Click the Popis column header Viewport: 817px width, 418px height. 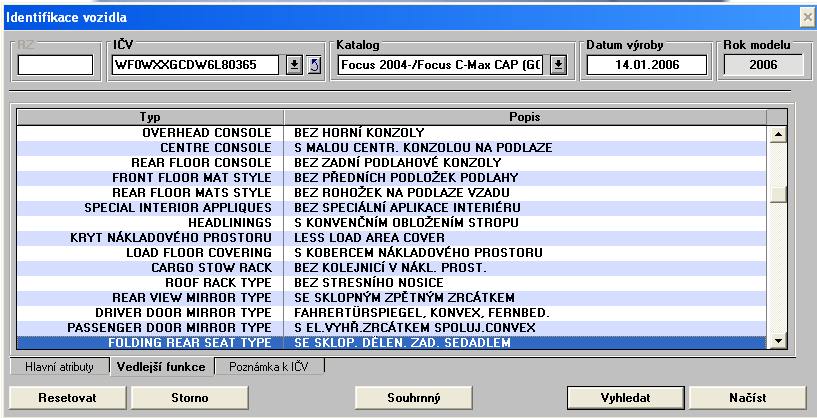point(525,117)
